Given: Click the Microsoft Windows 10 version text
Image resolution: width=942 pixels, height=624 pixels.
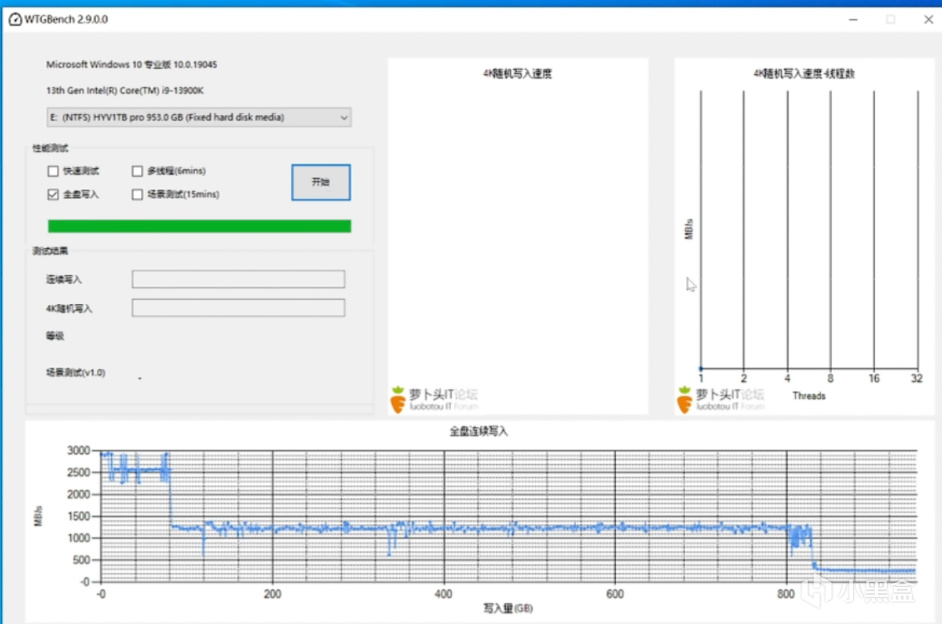Looking at the screenshot, I should pyautogui.click(x=132, y=64).
